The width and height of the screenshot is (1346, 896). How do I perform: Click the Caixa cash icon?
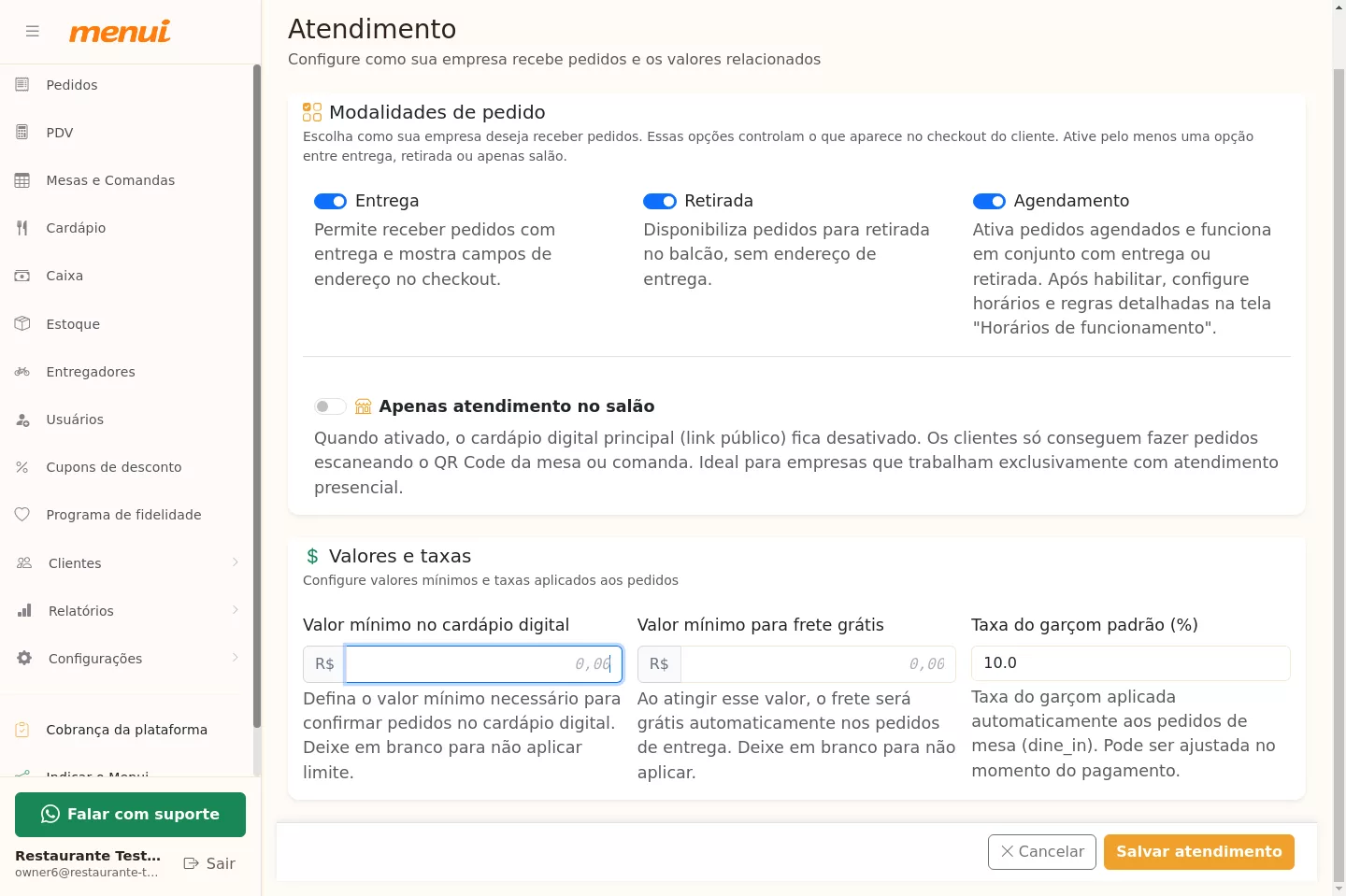22,276
